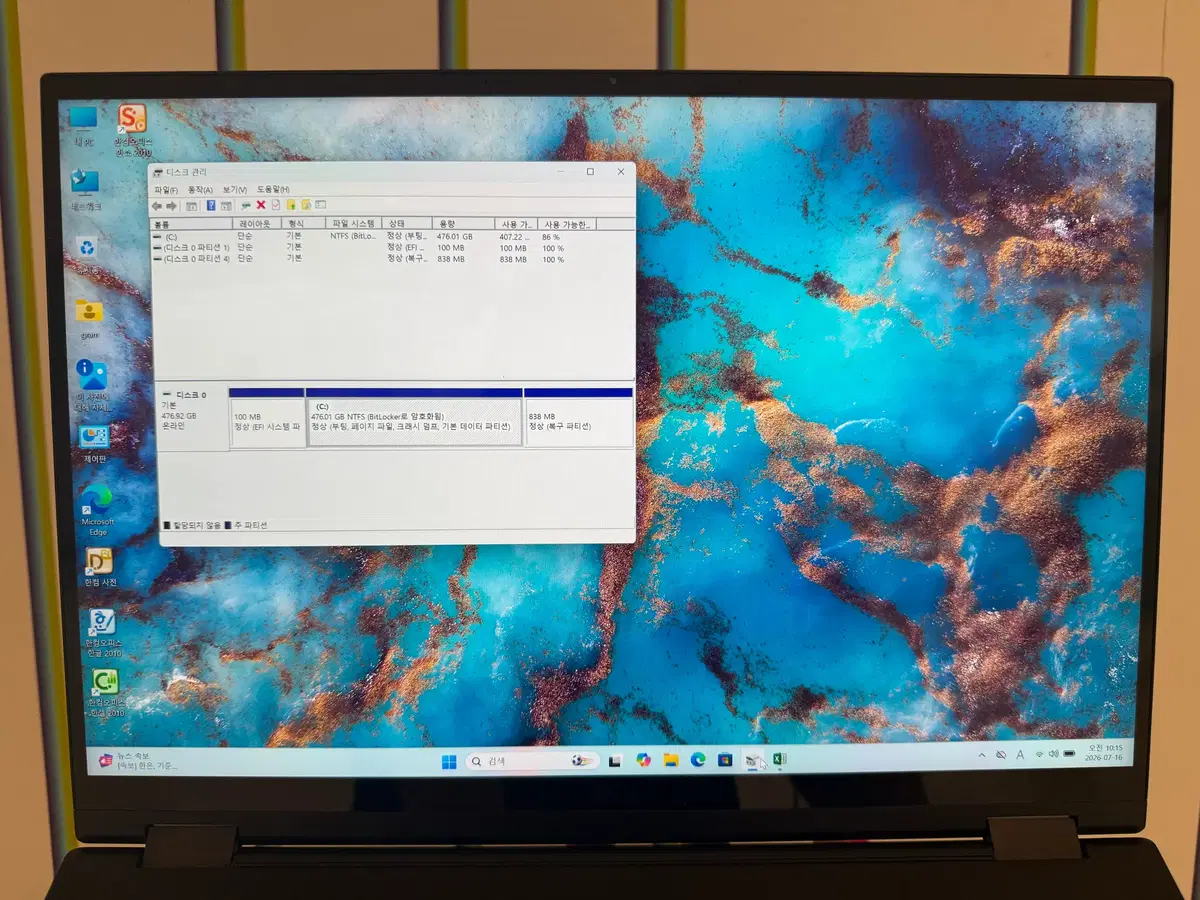Open the 파일(F) menu

pyautogui.click(x=166, y=190)
